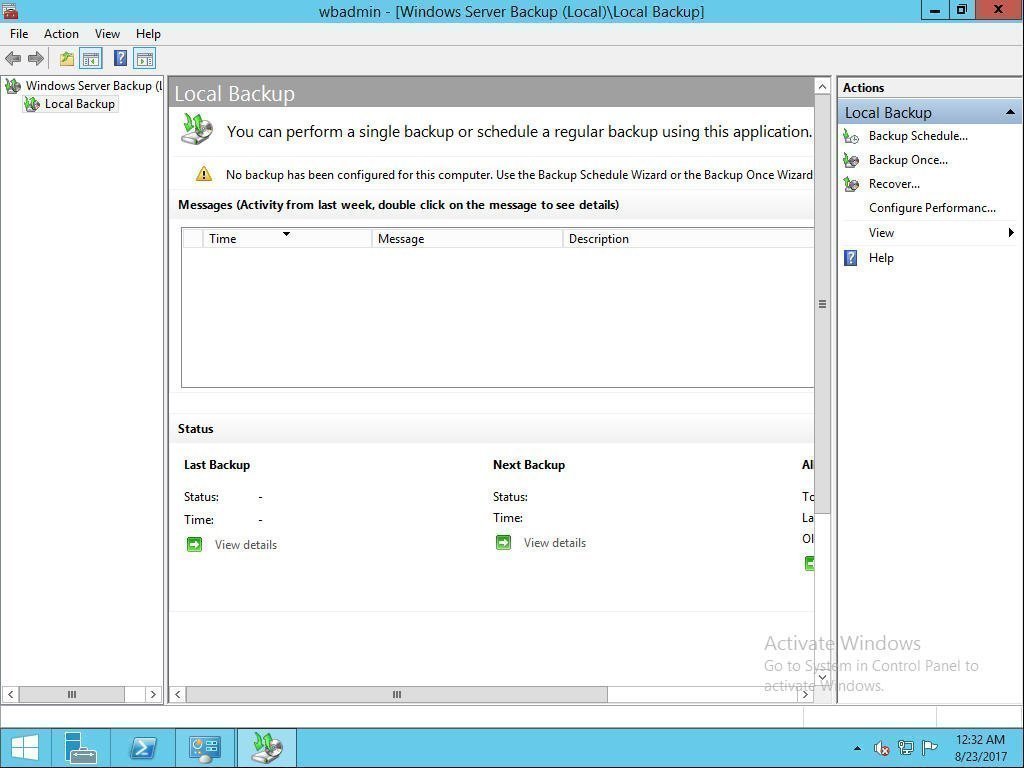Open the Help menu
The height and width of the screenshot is (768, 1024).
pos(148,34)
